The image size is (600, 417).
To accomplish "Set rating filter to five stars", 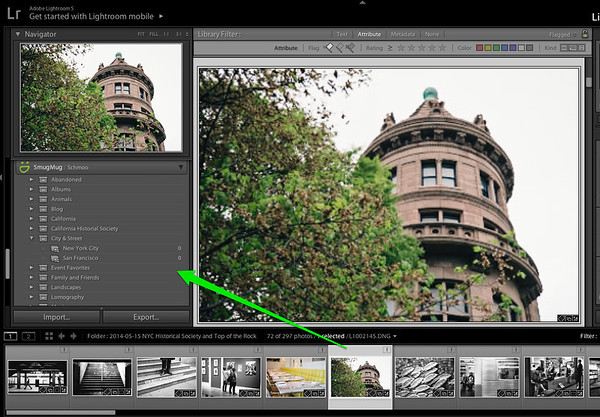I will point(442,48).
